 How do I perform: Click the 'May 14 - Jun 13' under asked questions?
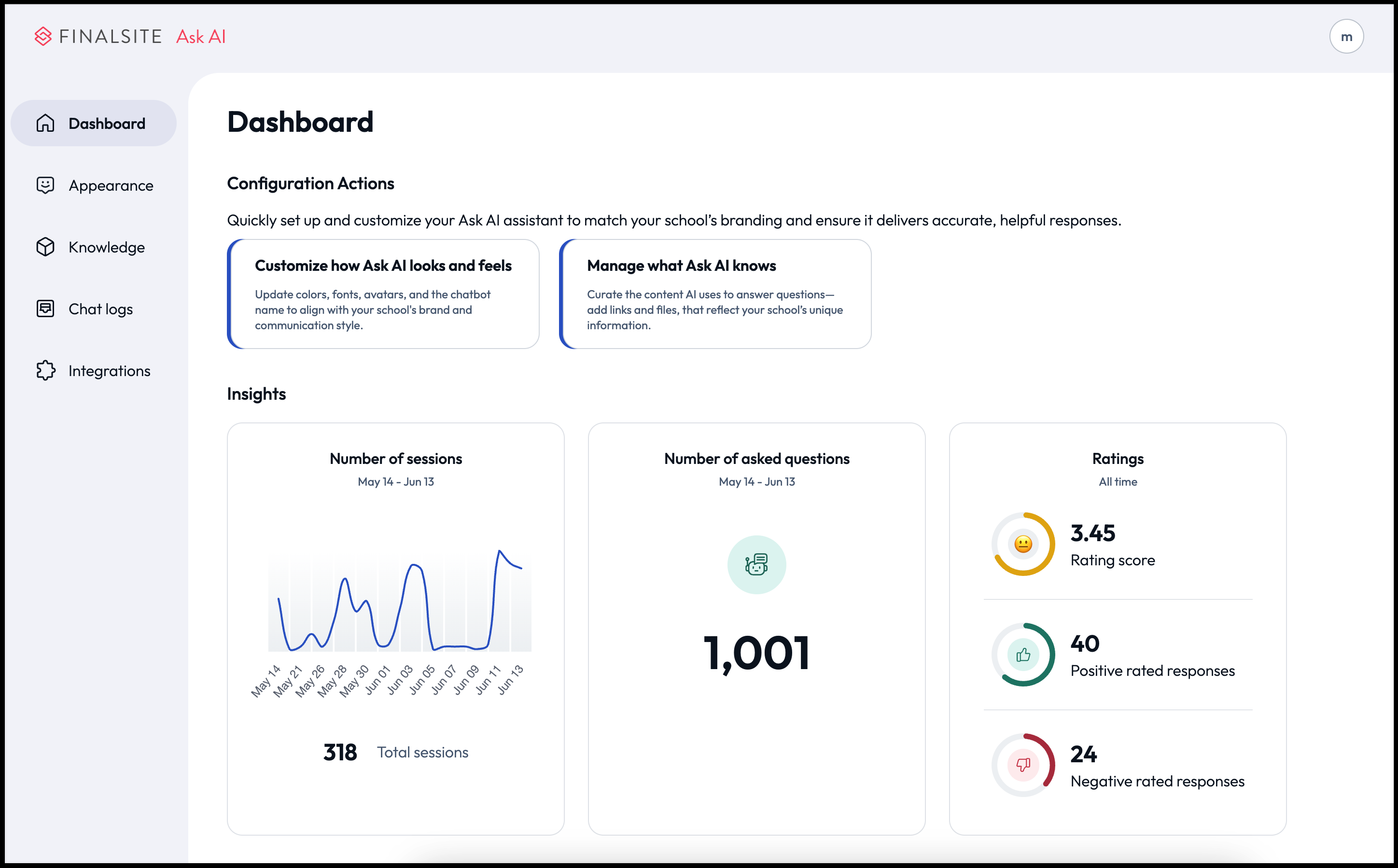click(x=756, y=482)
